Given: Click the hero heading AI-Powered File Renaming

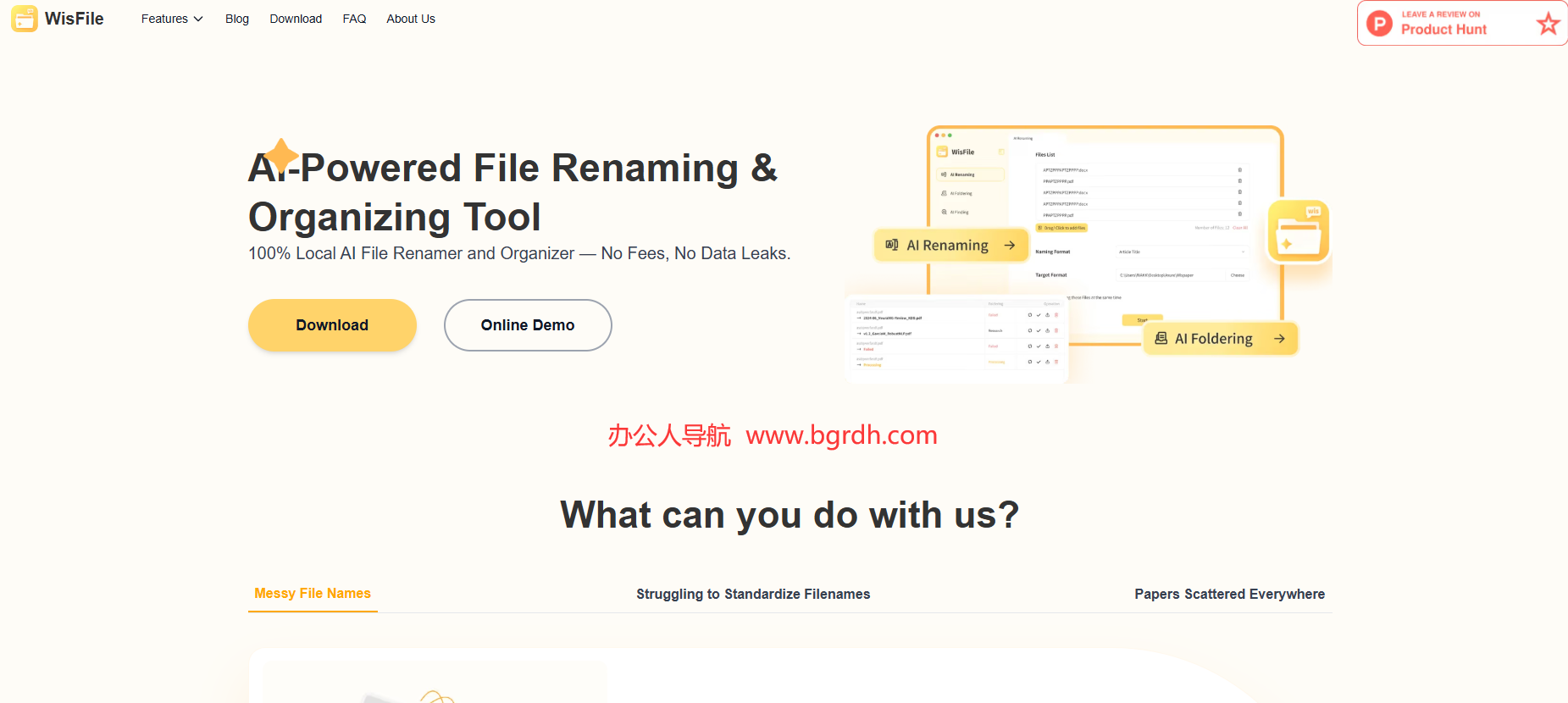Looking at the screenshot, I should pos(513,192).
